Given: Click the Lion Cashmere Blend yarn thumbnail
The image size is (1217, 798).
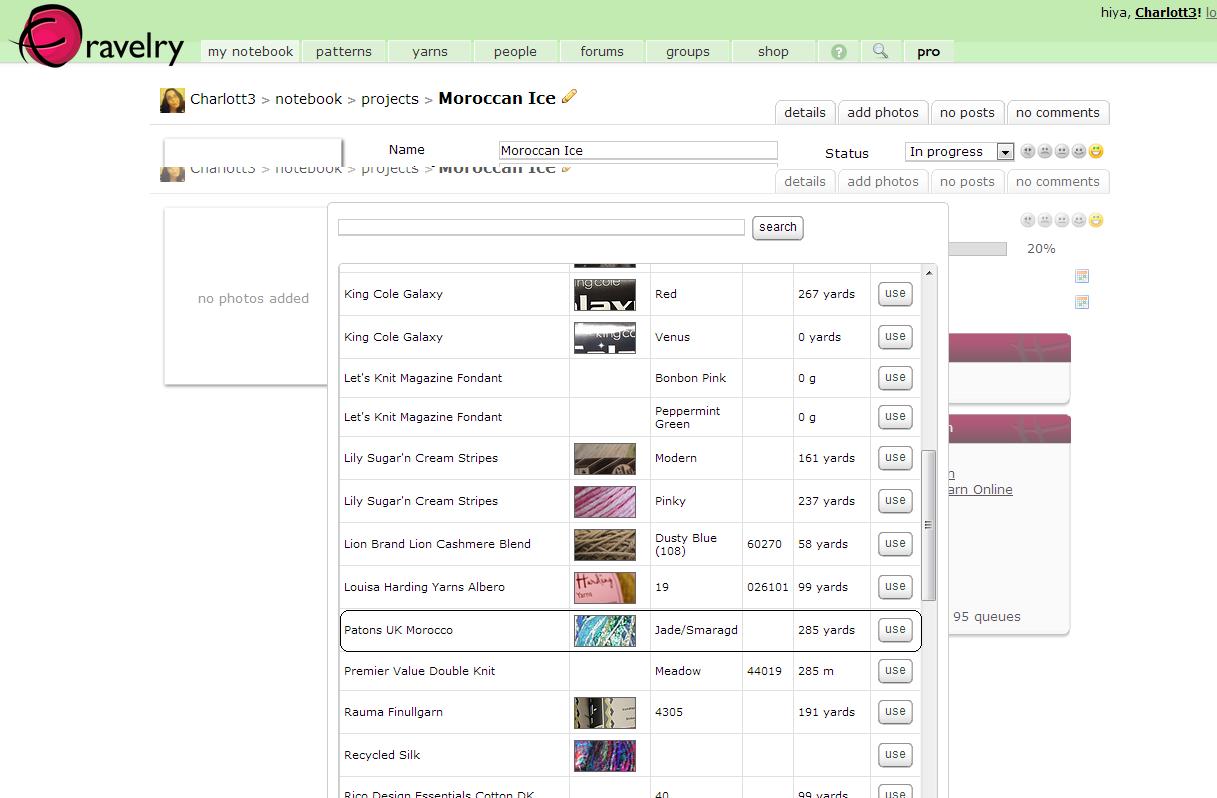Looking at the screenshot, I should [x=605, y=545].
